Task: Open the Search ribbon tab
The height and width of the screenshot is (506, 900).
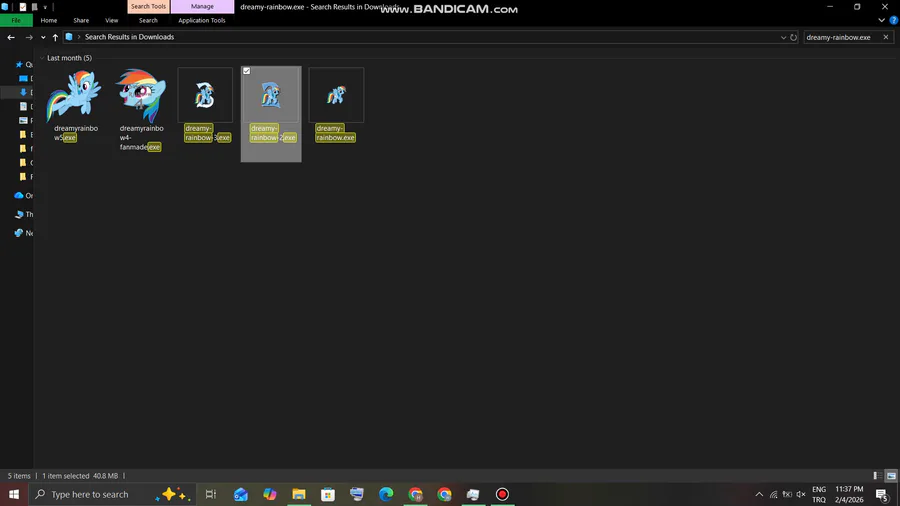Action: (148, 20)
